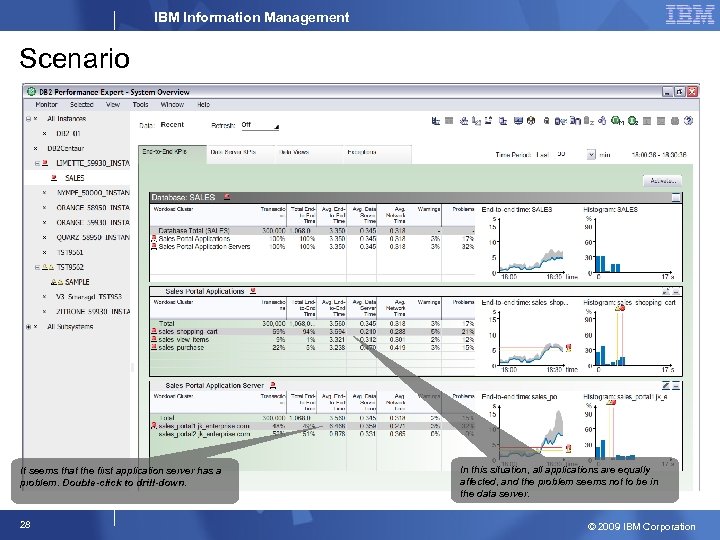This screenshot has width=720, height=540.
Task: Select the SALES database in the tree
Action: click(x=75, y=178)
